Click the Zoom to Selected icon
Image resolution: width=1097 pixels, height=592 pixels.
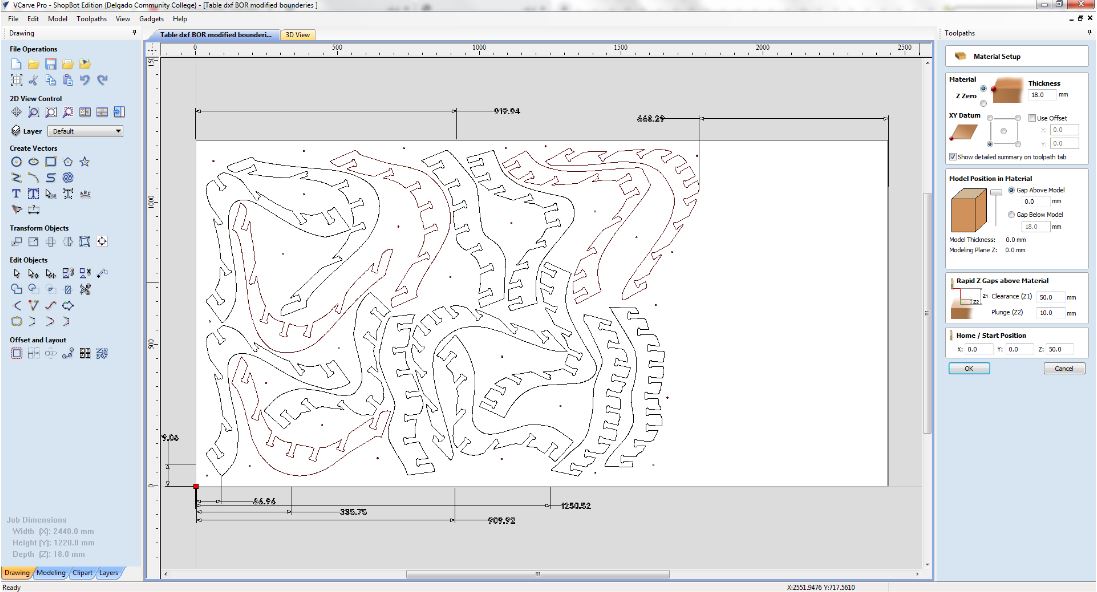pyautogui.click(x=67, y=112)
